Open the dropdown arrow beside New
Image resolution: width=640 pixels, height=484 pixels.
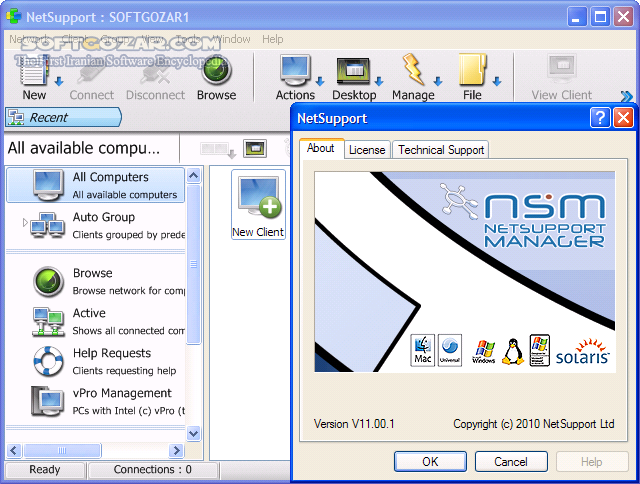point(59,81)
